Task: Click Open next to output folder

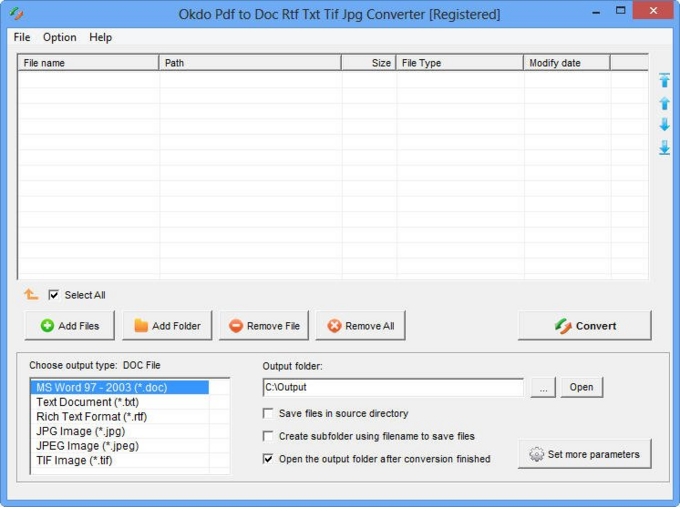Action: pyautogui.click(x=581, y=387)
